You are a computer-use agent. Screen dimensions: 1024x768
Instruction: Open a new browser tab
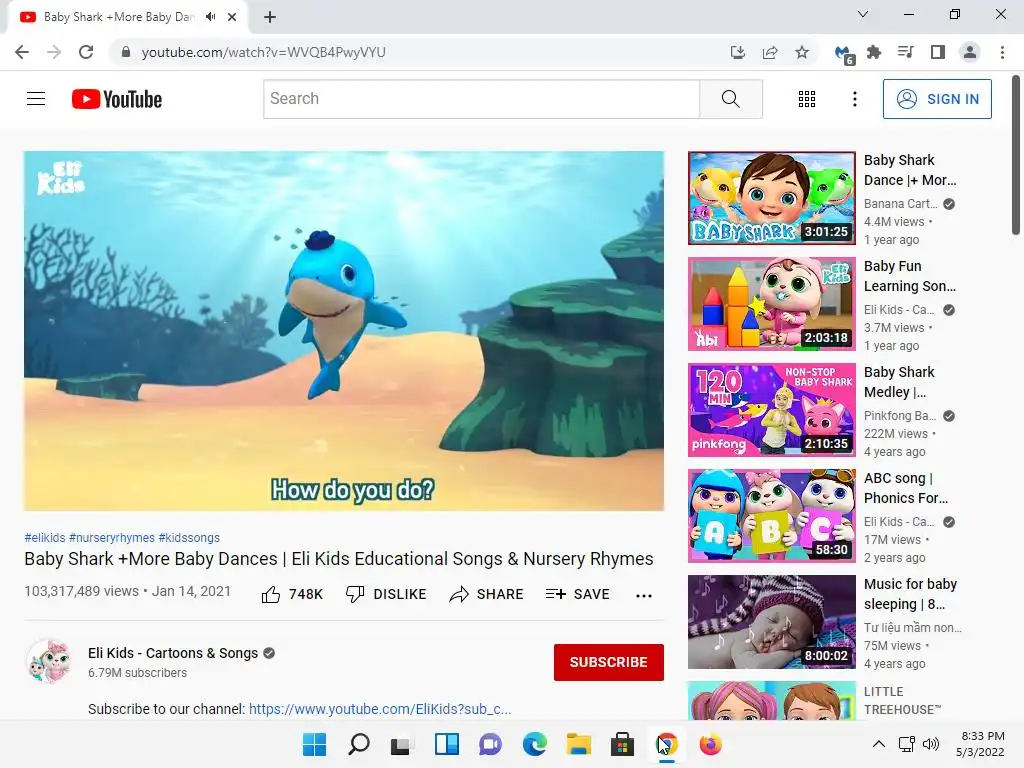point(270,17)
